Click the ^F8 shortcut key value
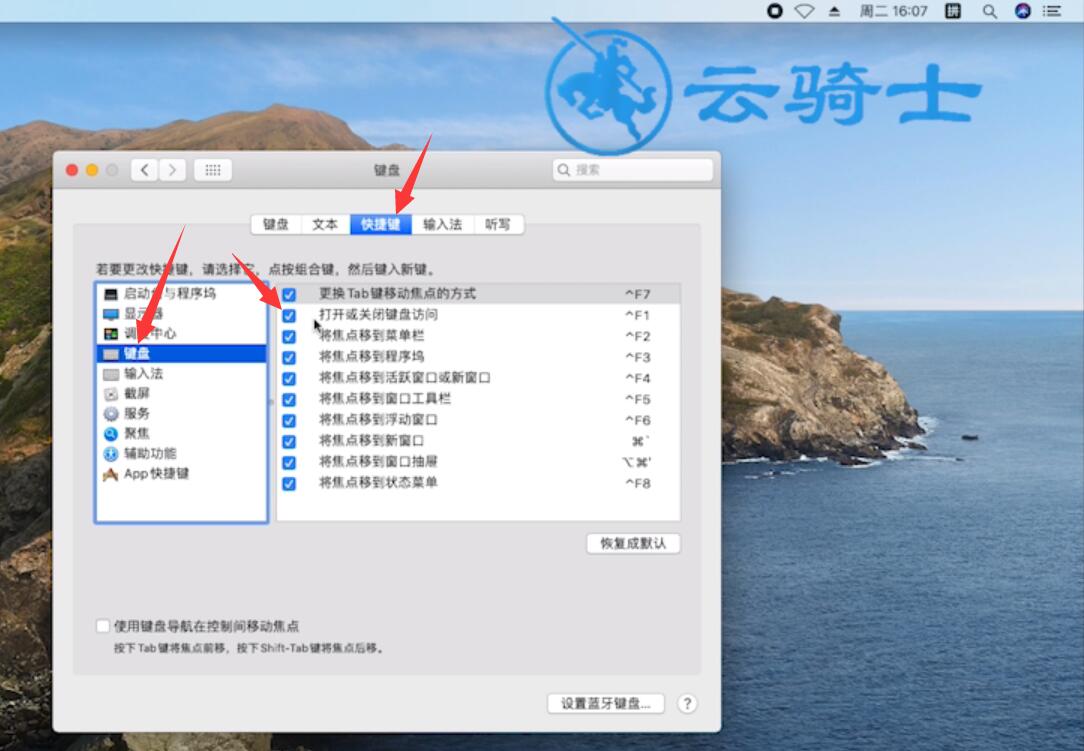Screen dimensions: 1084x751 637,483
